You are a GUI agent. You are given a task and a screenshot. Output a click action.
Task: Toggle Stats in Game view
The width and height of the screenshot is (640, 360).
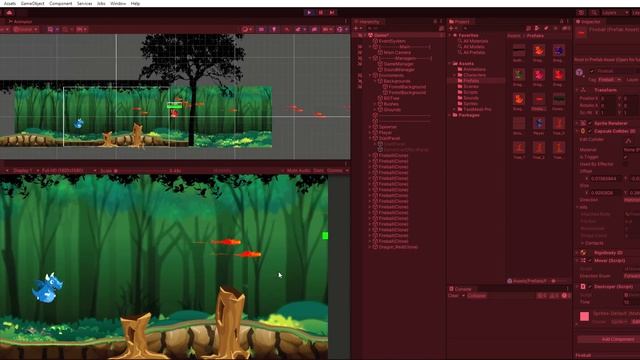coord(318,171)
